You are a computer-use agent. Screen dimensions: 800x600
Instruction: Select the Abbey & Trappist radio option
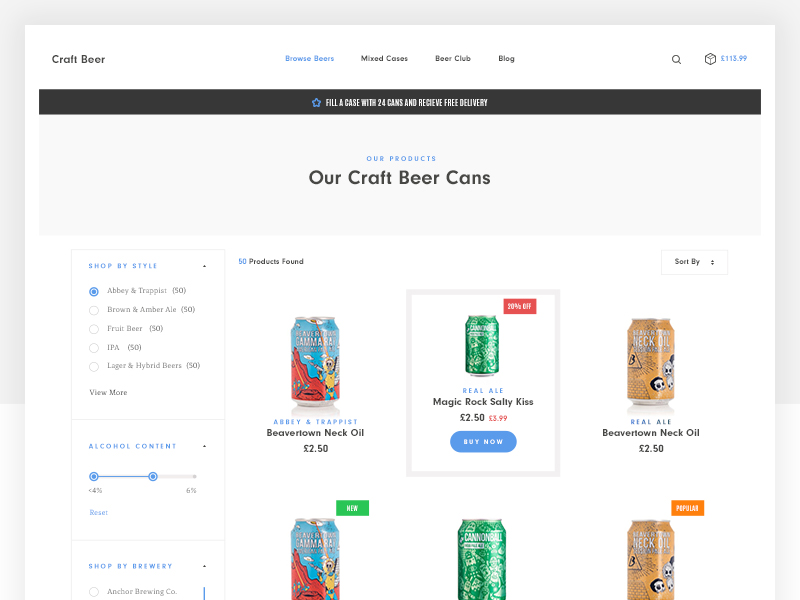[x=94, y=291]
